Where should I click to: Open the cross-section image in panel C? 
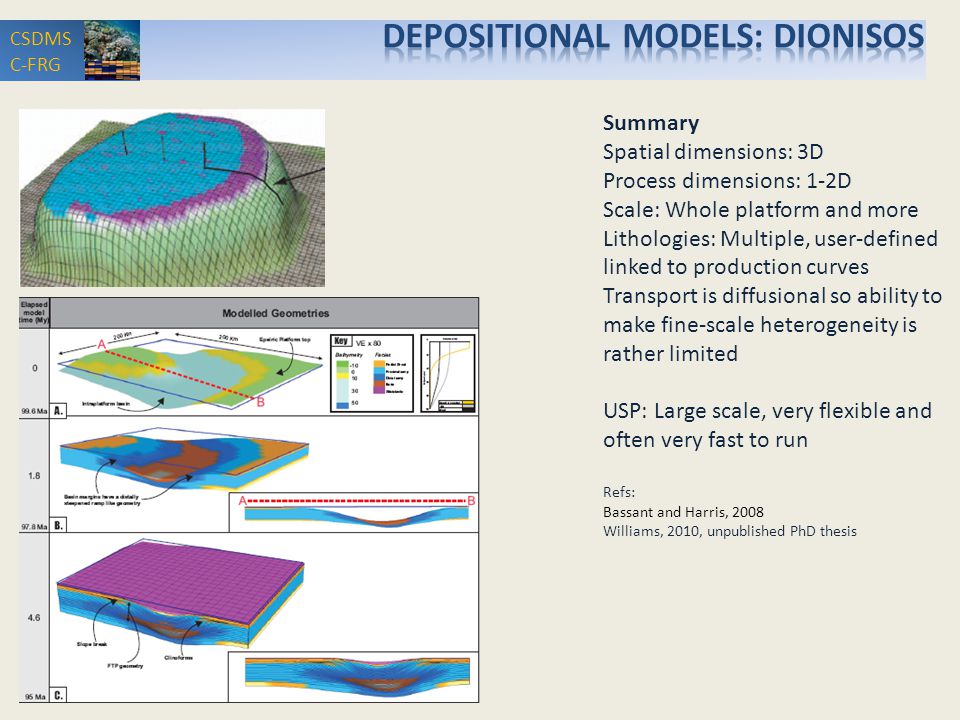[x=358, y=677]
